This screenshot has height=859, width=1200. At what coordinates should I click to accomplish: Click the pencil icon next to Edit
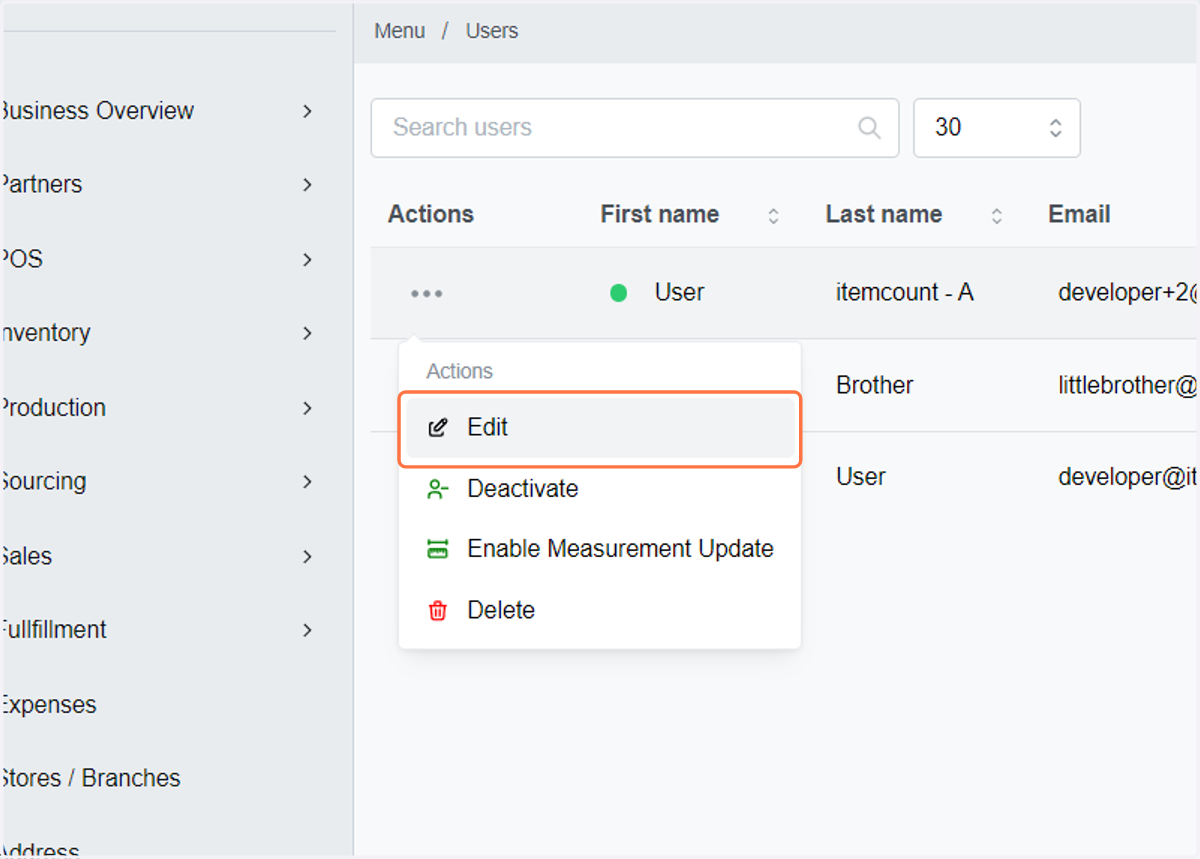click(x=437, y=427)
